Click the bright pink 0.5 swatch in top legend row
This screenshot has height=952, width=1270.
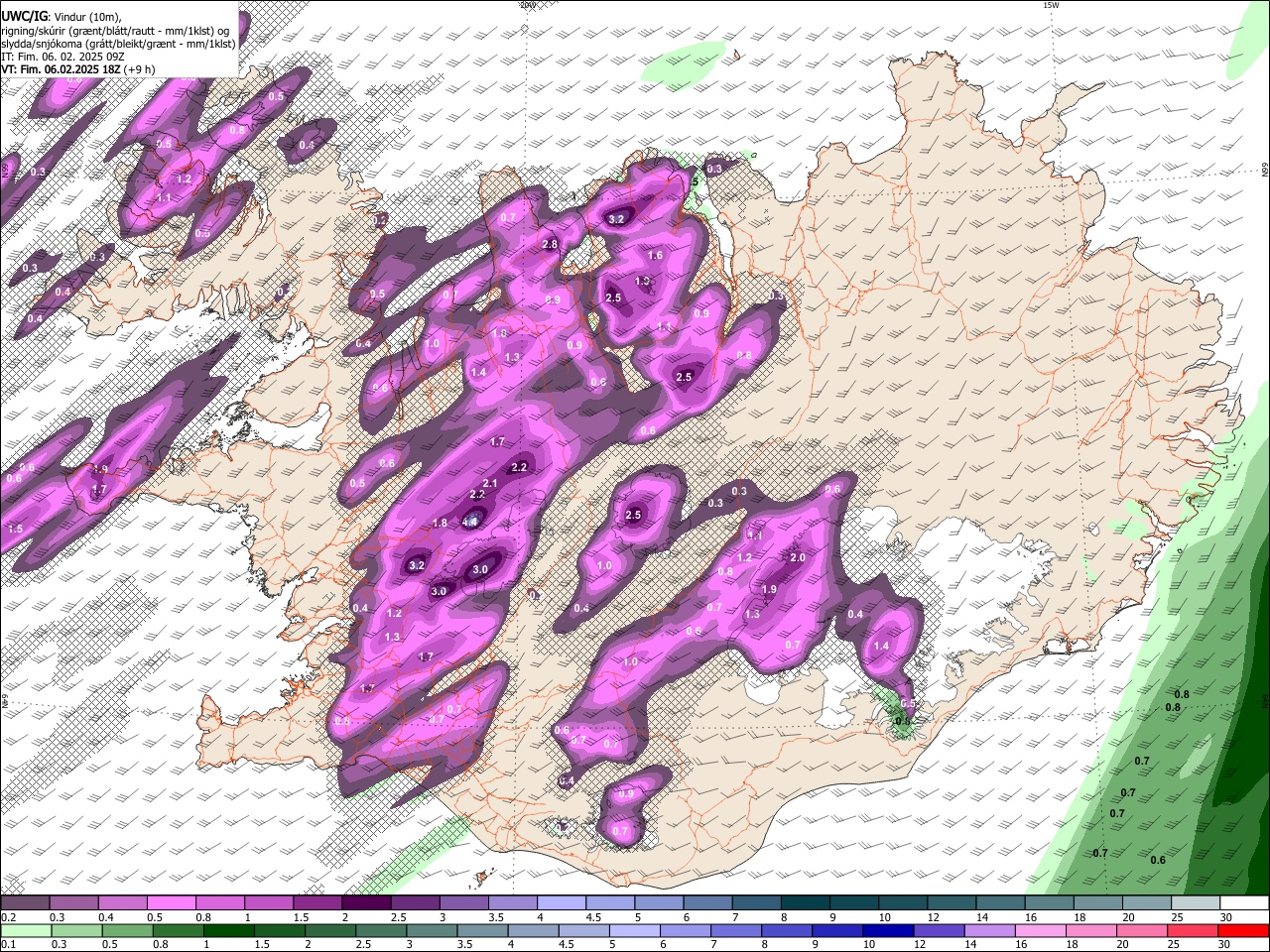pos(171,902)
